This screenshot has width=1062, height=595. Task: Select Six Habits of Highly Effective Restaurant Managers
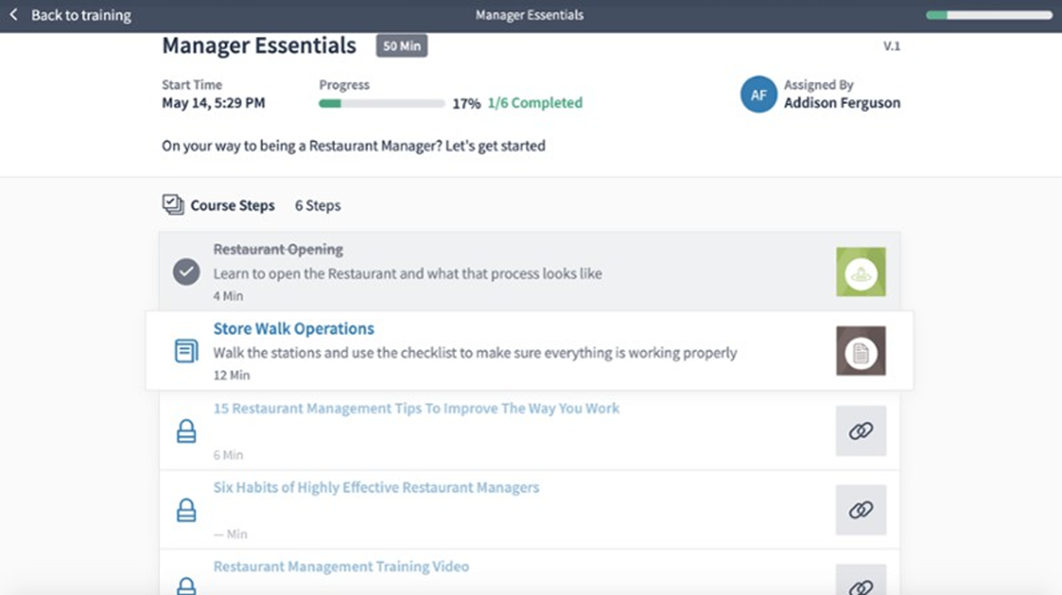(x=376, y=488)
